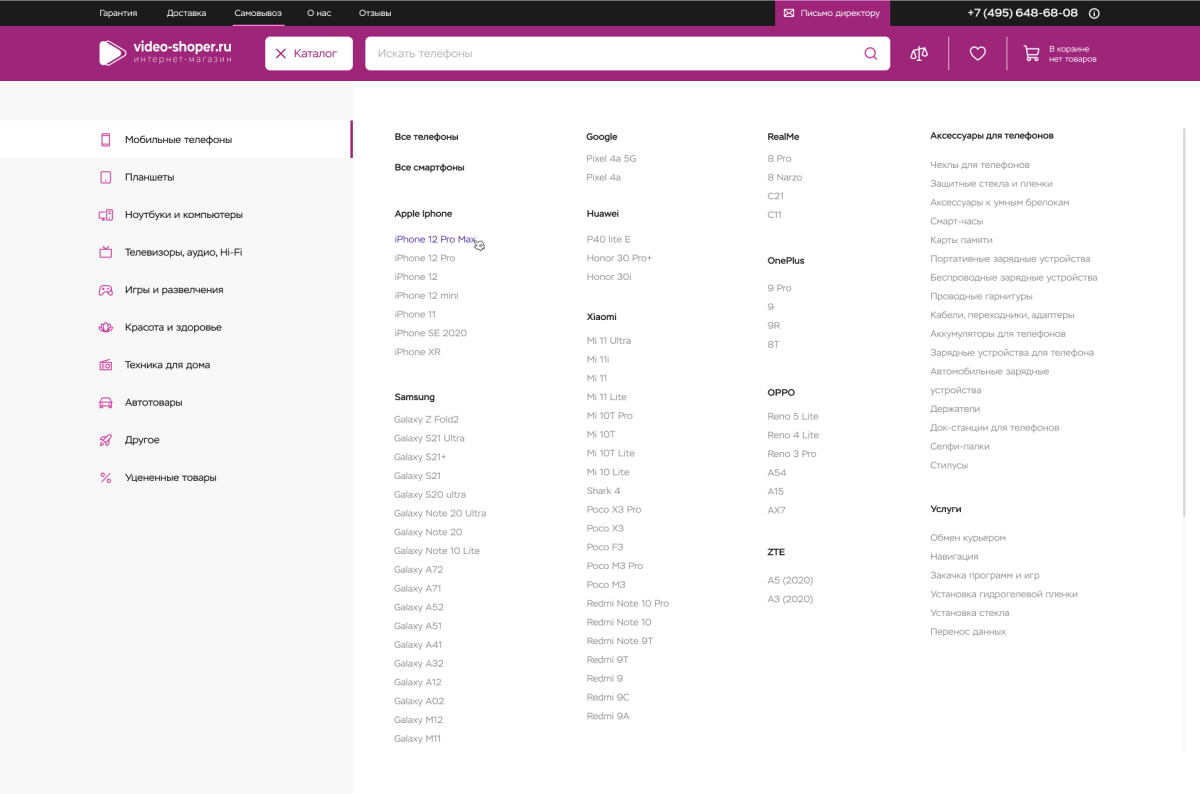
Task: Click the percent icon for Уцененные товары
Action: point(105,478)
